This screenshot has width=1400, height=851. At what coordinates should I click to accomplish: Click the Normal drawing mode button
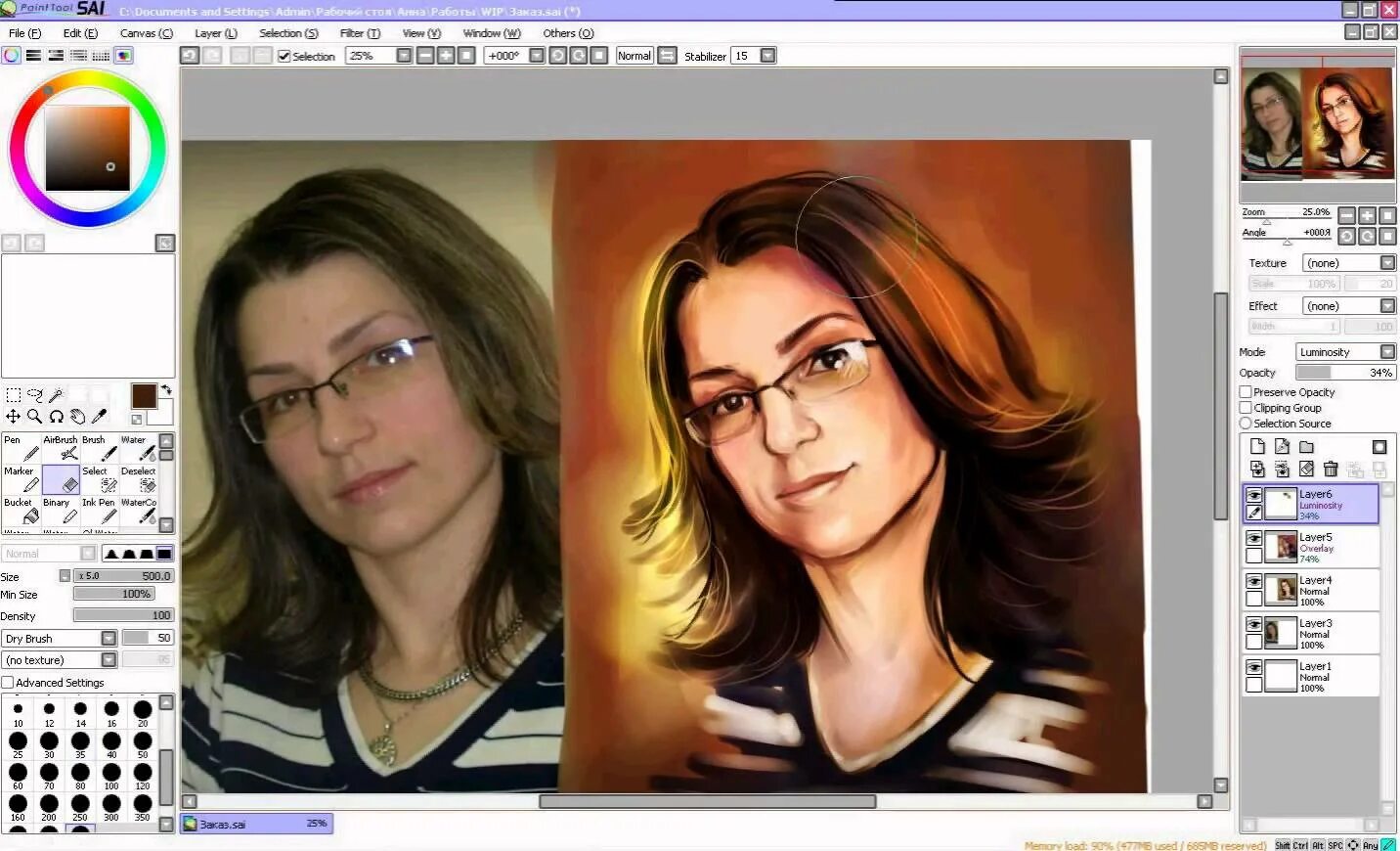pyautogui.click(x=634, y=56)
